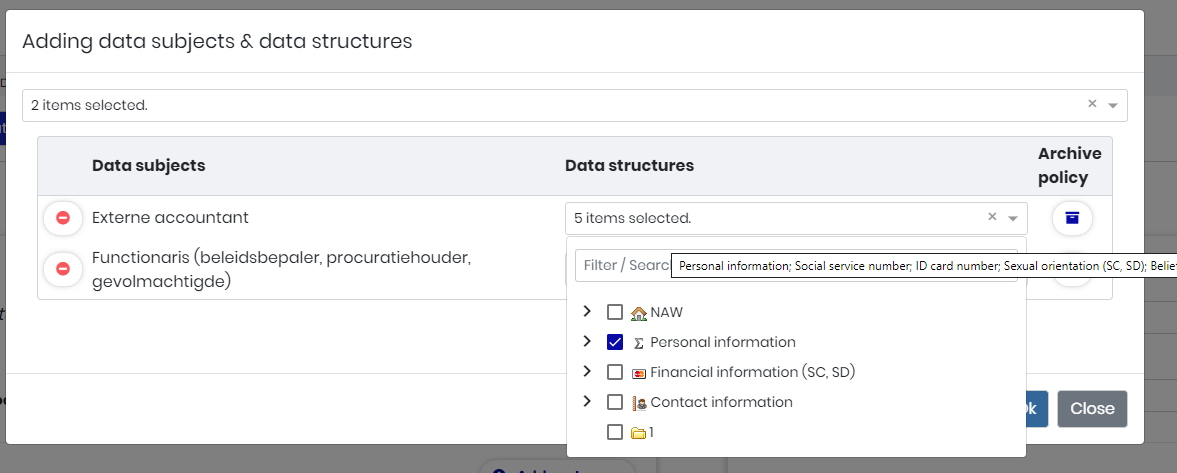Click the 5 items selected text
The image size is (1177, 473).
click(633, 218)
